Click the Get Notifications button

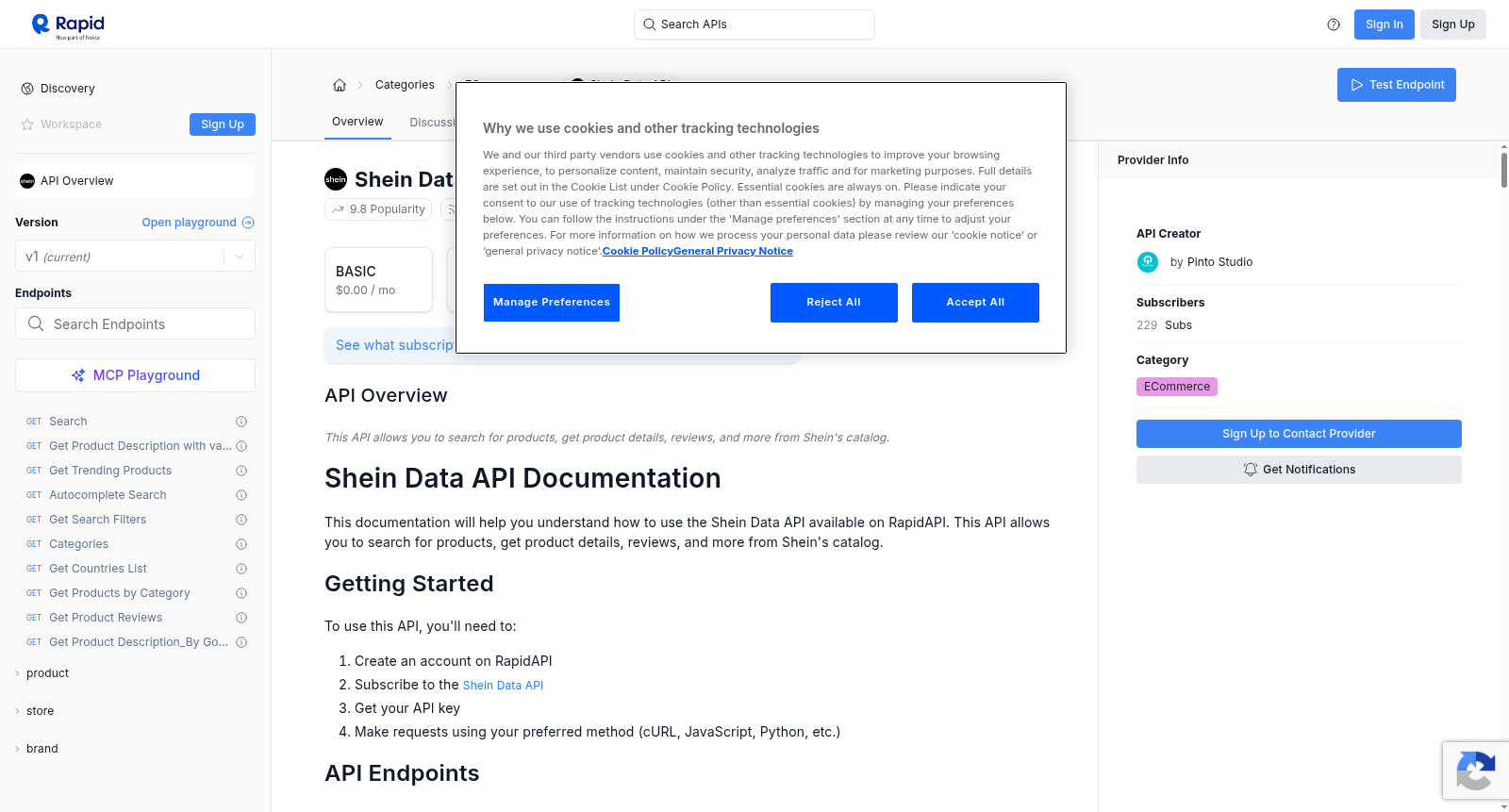[x=1299, y=470]
